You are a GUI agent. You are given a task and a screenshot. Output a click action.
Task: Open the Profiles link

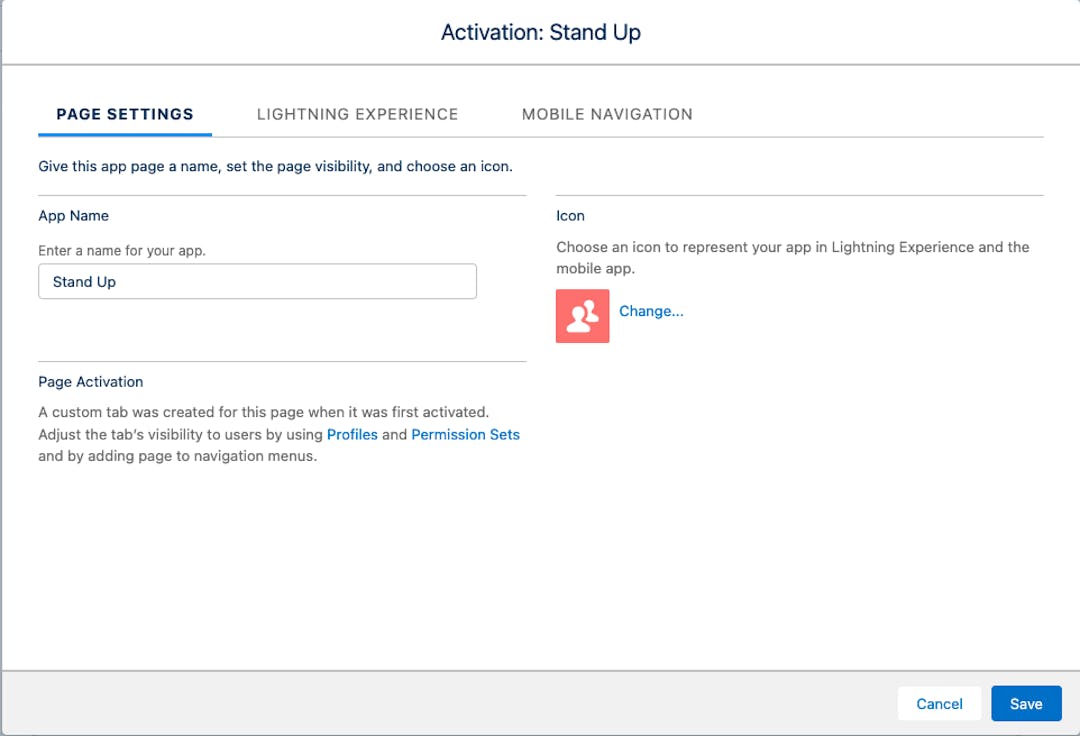[352, 434]
